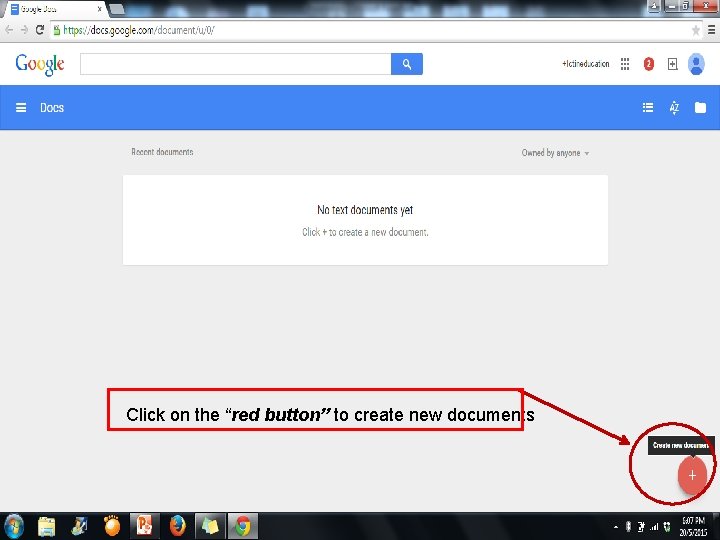This screenshot has width=720, height=540.
Task: Click the blue search button
Action: 407,64
